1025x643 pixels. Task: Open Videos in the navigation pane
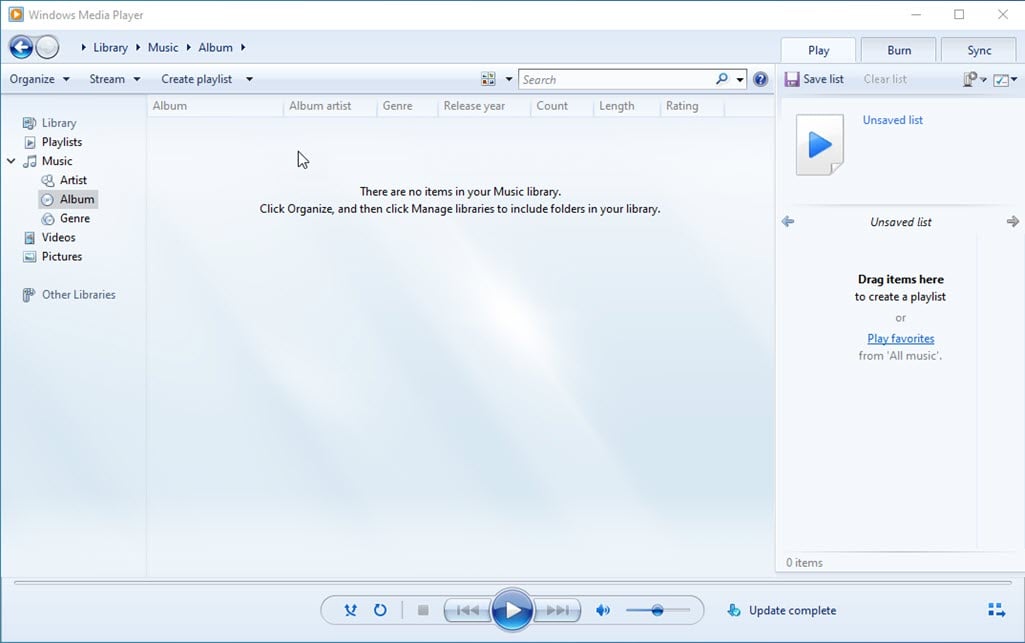point(58,237)
